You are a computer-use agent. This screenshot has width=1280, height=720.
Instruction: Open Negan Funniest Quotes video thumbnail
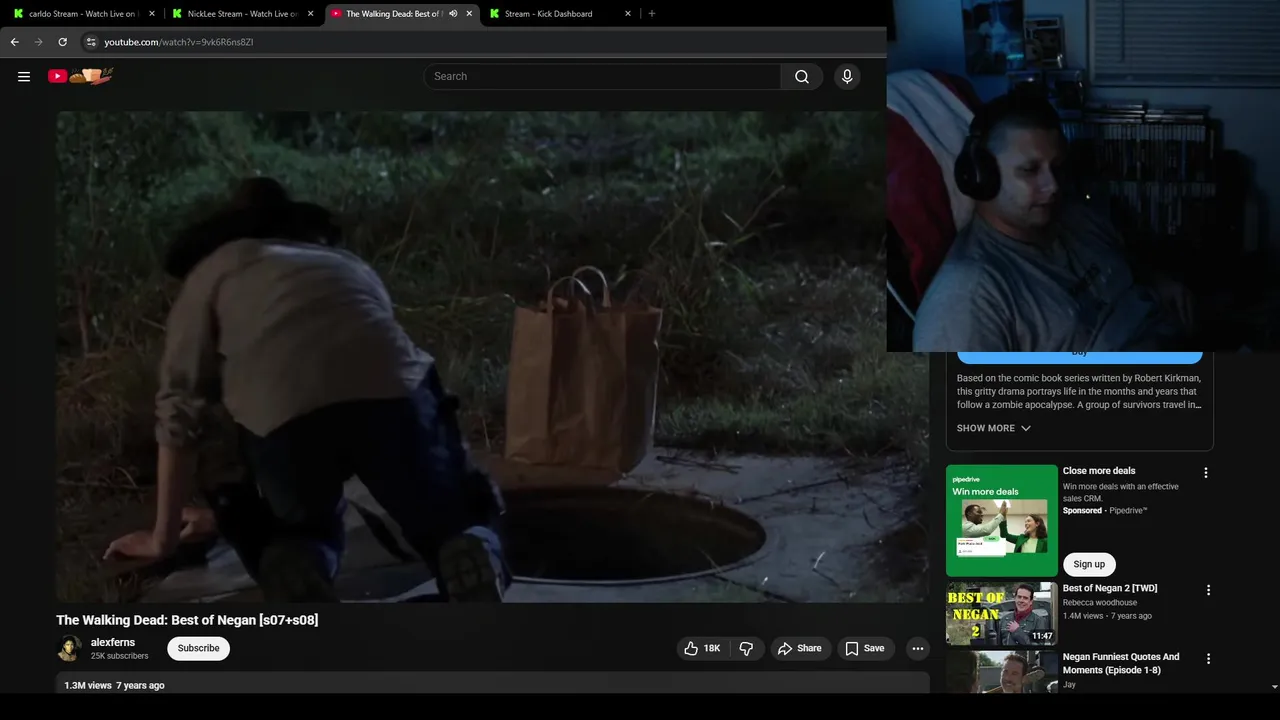[1002, 673]
